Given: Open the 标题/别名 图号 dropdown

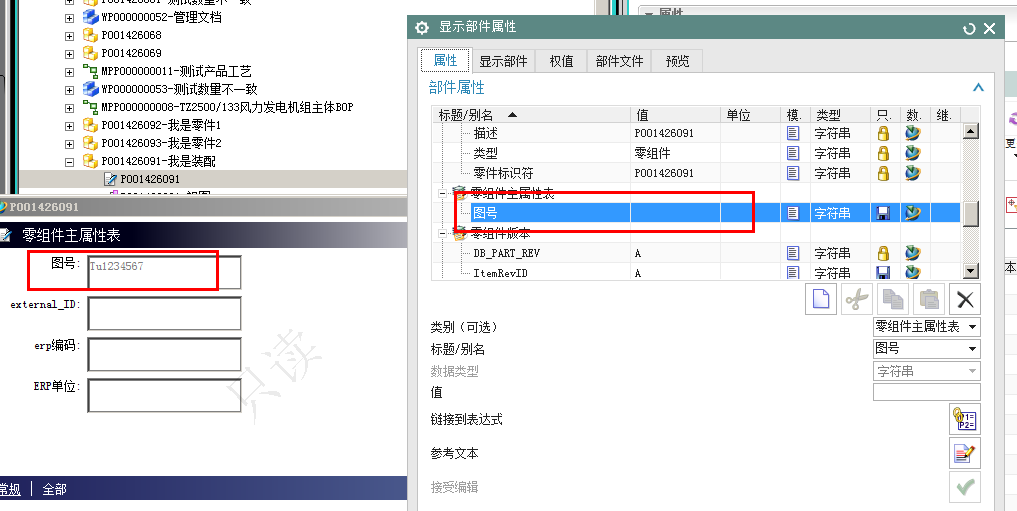Looking at the screenshot, I should (x=927, y=349).
